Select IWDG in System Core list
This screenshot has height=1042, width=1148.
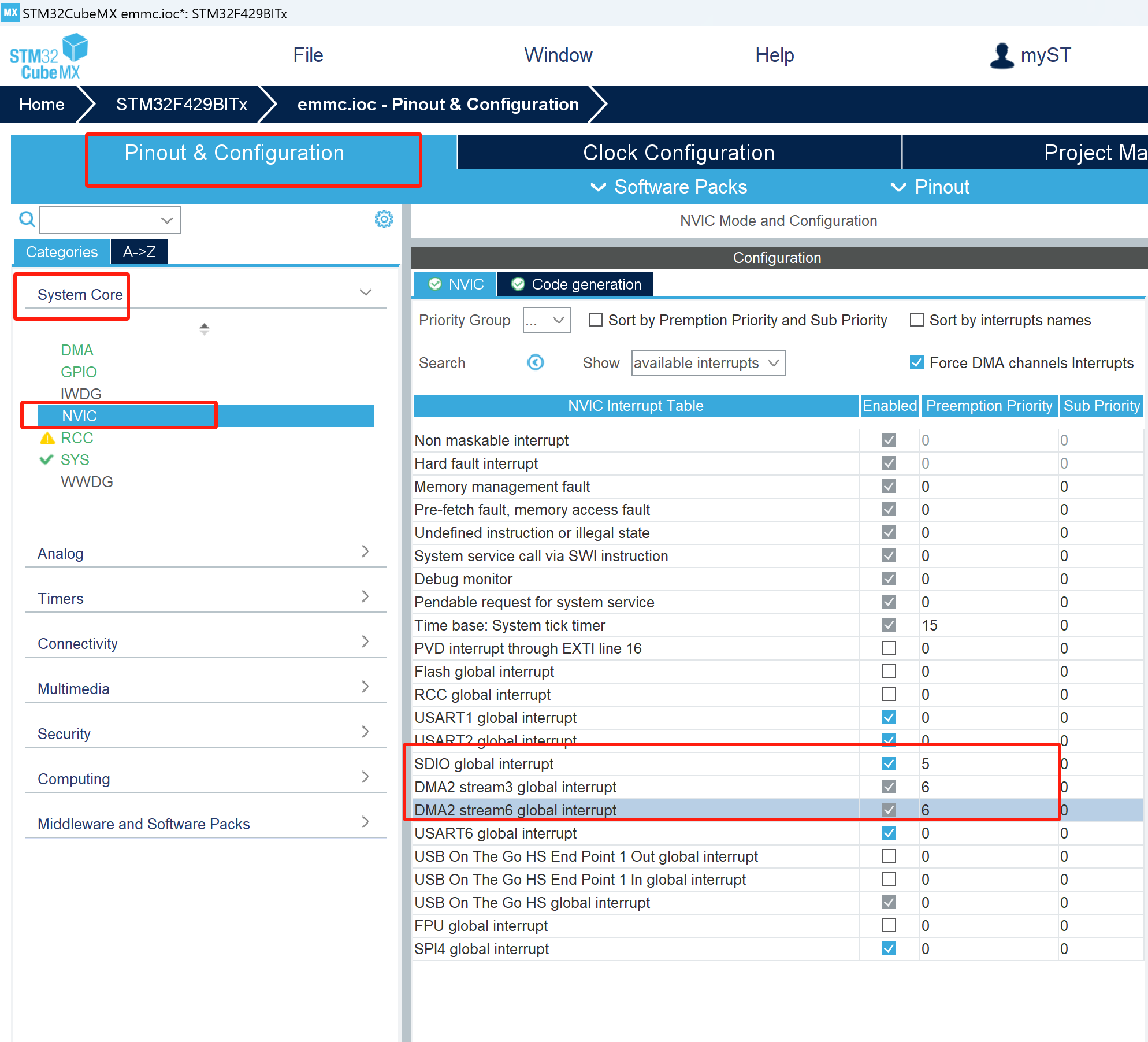[81, 394]
